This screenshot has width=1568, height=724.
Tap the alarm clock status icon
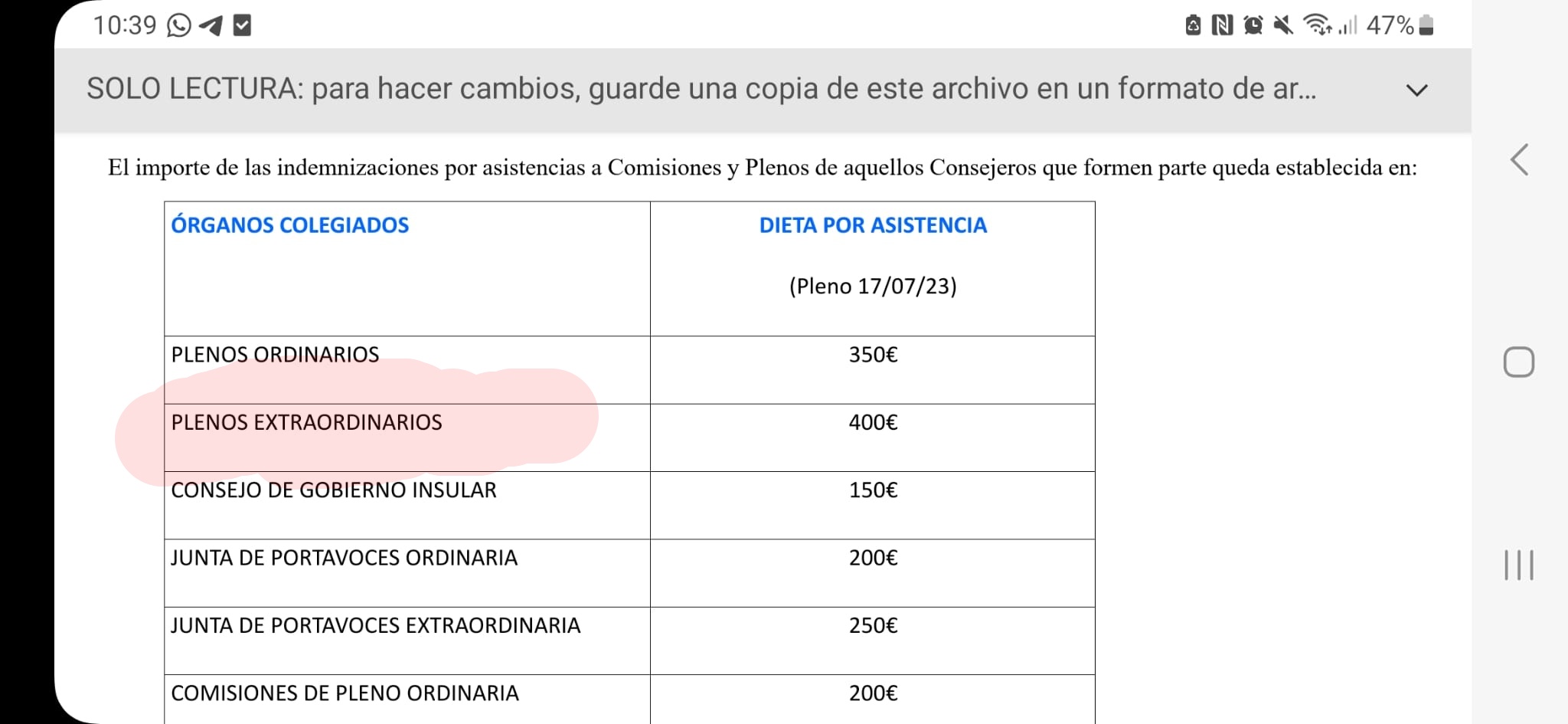1254,25
